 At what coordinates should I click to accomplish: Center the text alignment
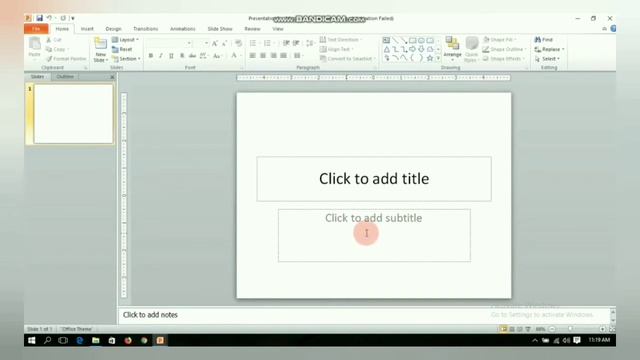coord(263,56)
